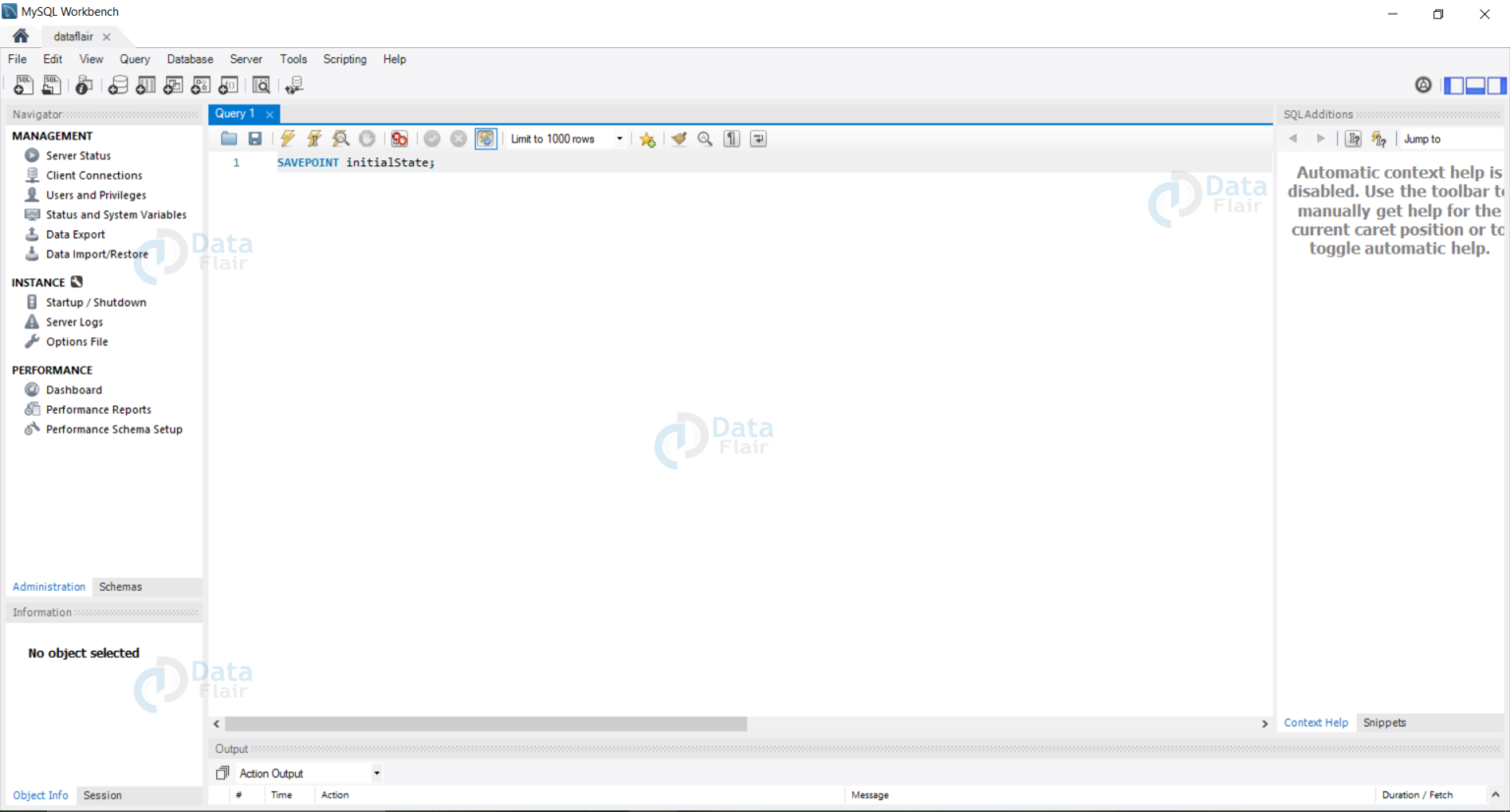This screenshot has width=1510, height=812.
Task: Save snippet star icon
Action: [647, 139]
